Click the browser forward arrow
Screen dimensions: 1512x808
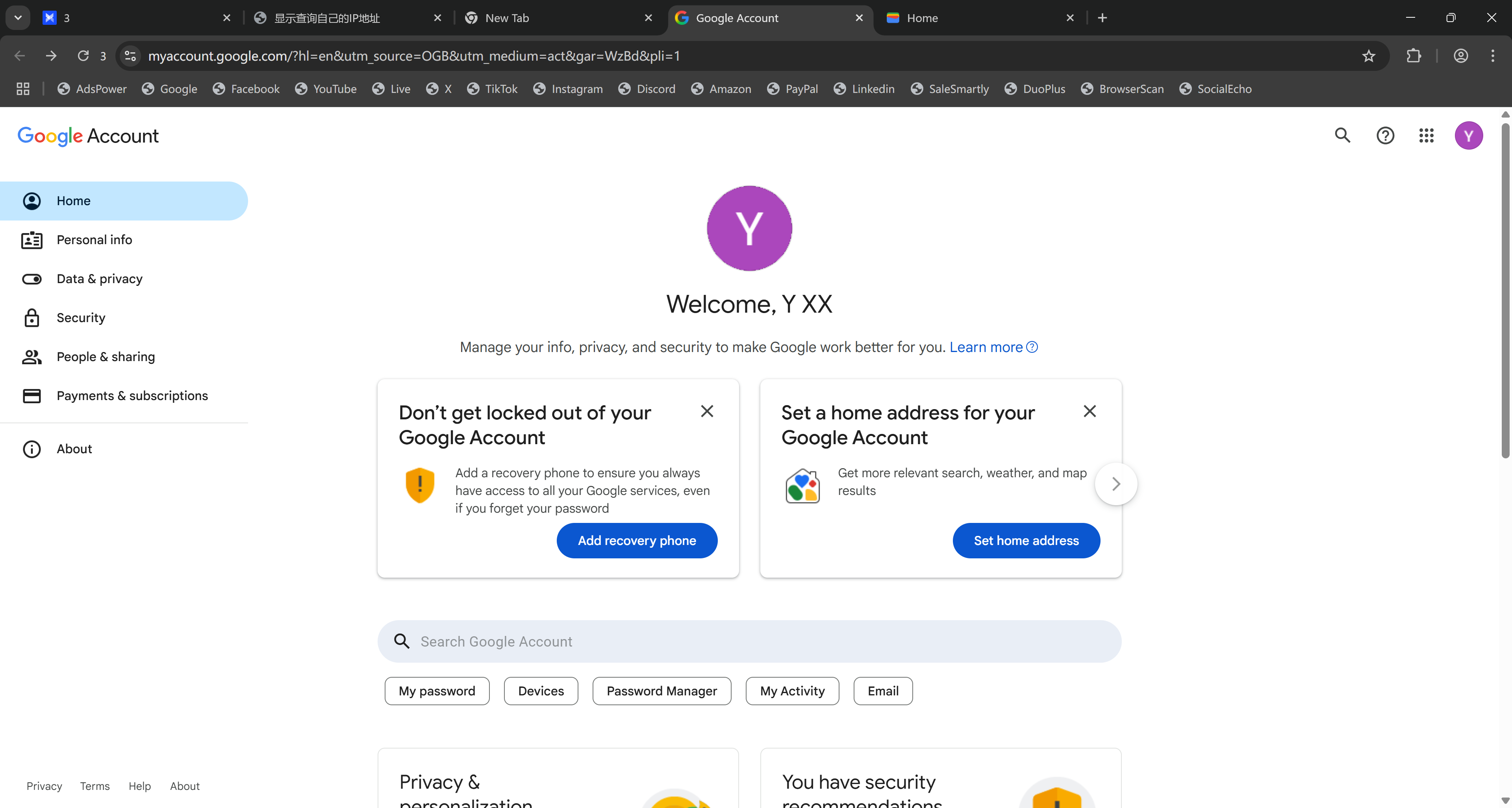pyautogui.click(x=51, y=56)
